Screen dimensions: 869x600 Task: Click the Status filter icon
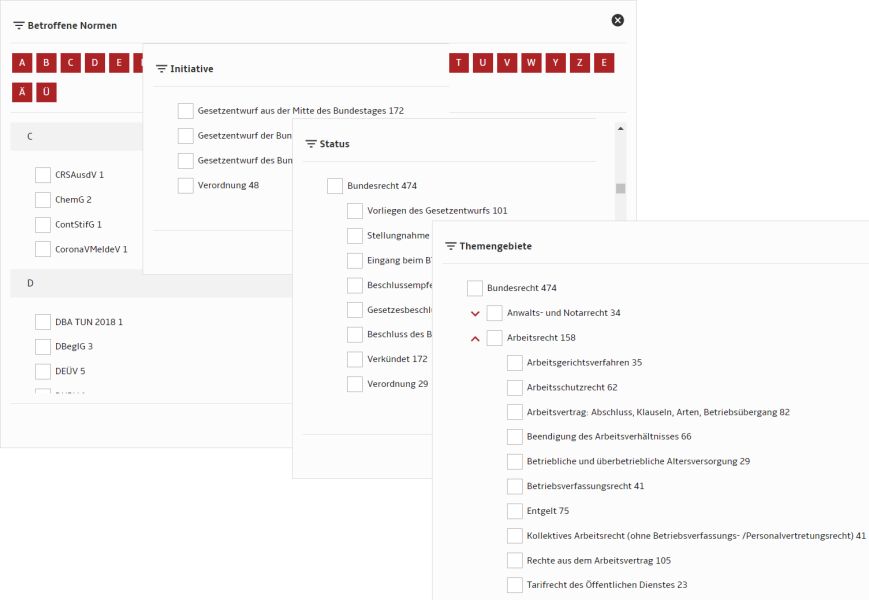tap(311, 144)
